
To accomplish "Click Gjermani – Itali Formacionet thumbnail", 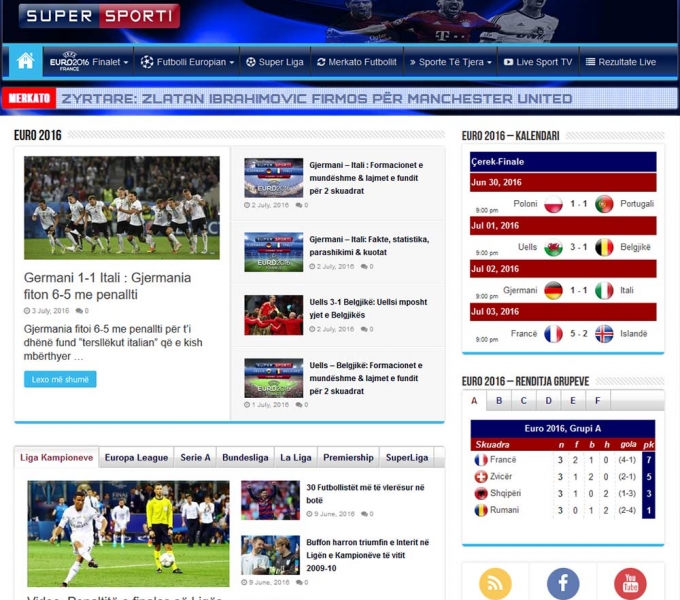I will pos(274,178).
